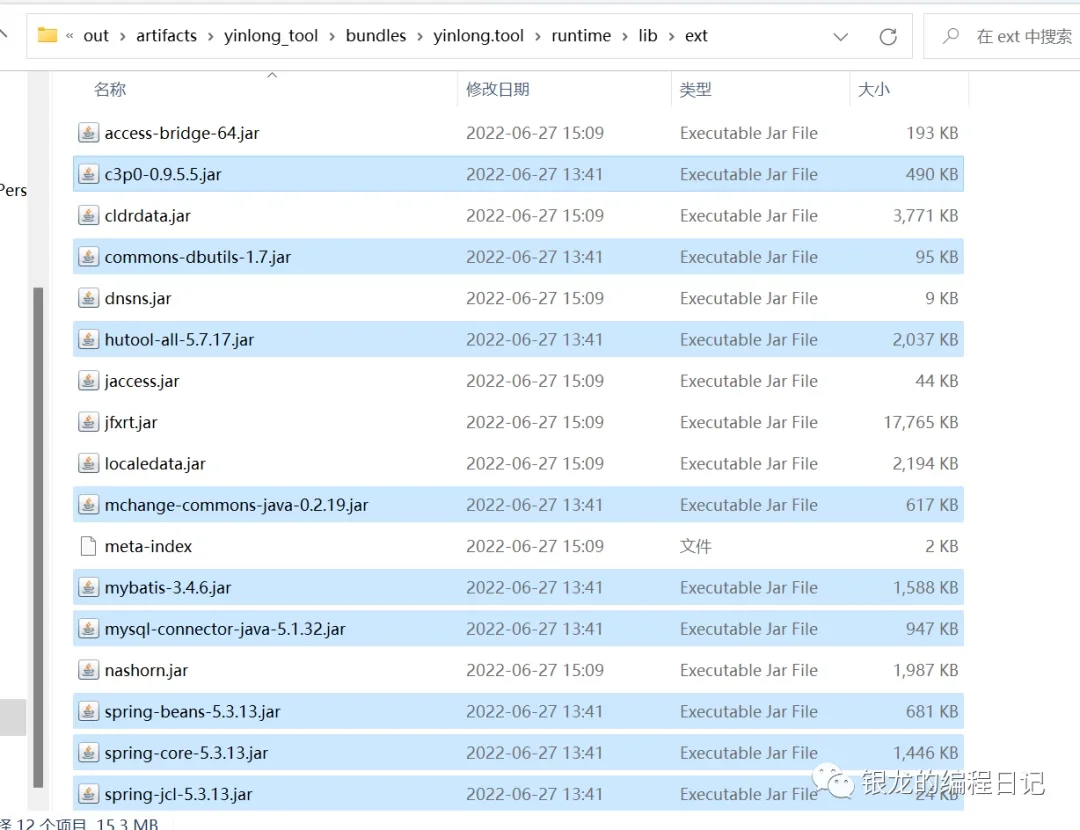Click the jar icon next to hutool-all-5.7.17.jar
This screenshot has width=1080, height=830.
click(x=88, y=340)
